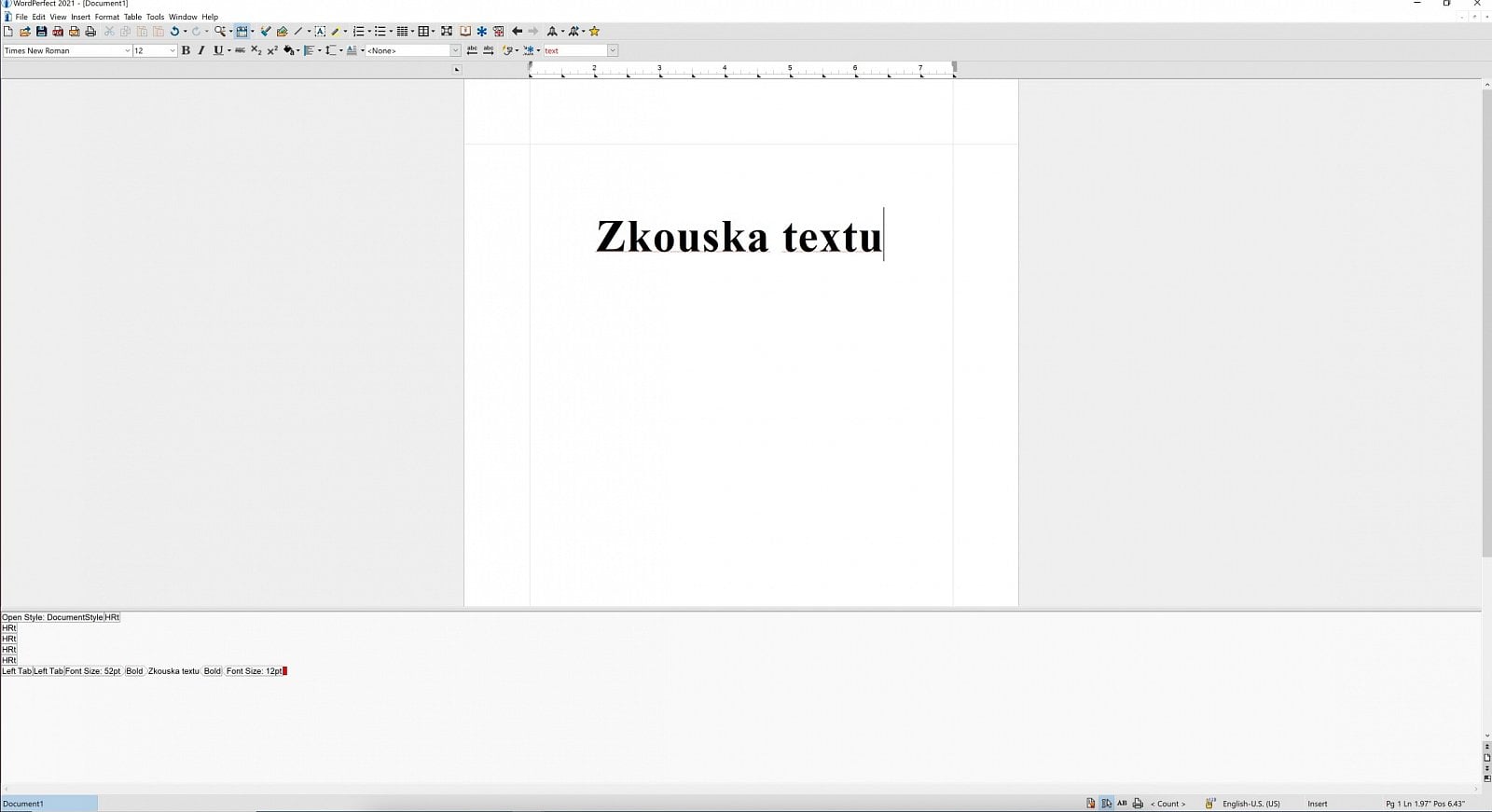Screen dimensions: 1492x812
Task: Click the < Count > status bar button
Action: tap(1168, 804)
